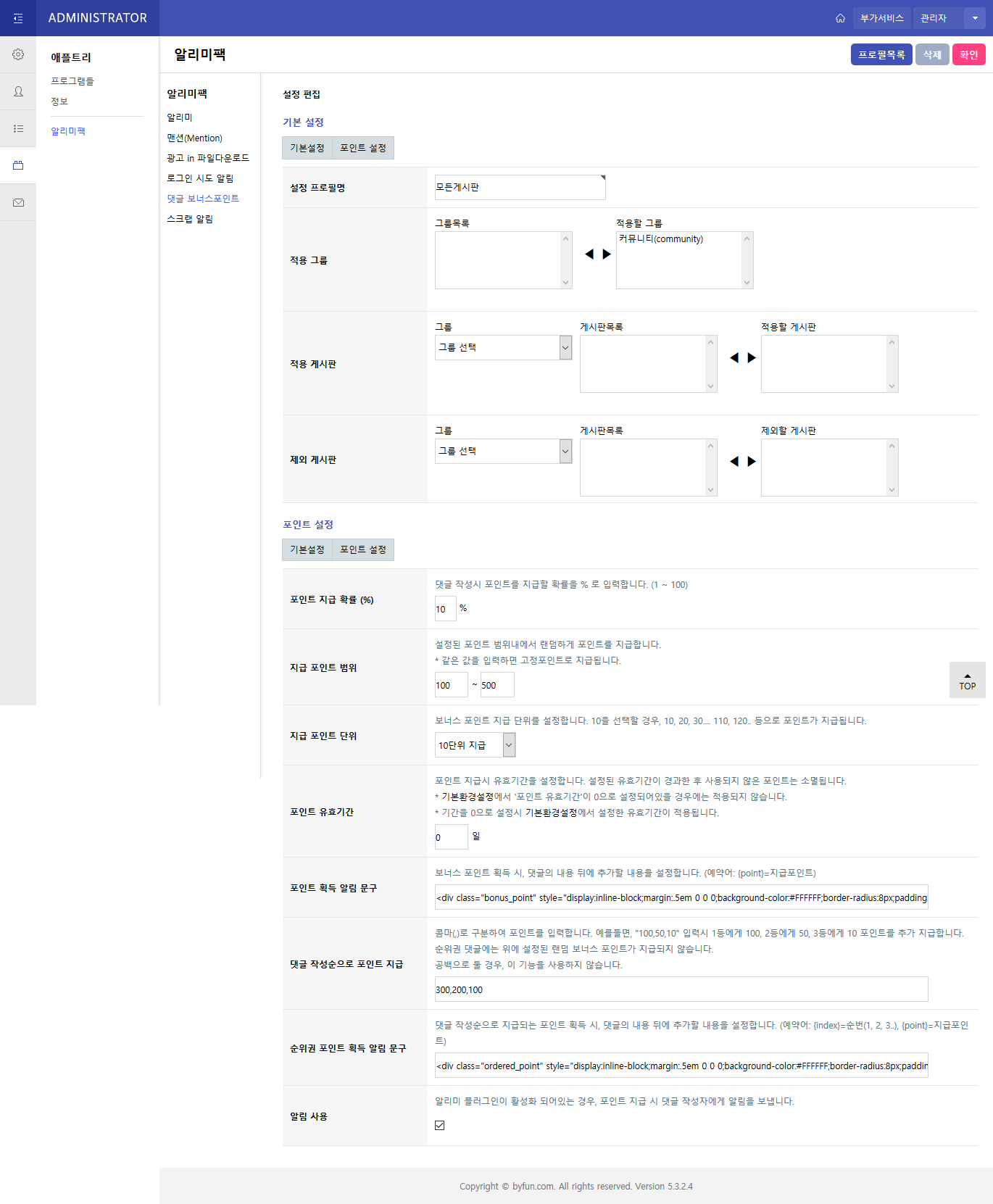The image size is (993, 1204).
Task: Open the gear settings icon in the sidebar
Action: [18, 54]
